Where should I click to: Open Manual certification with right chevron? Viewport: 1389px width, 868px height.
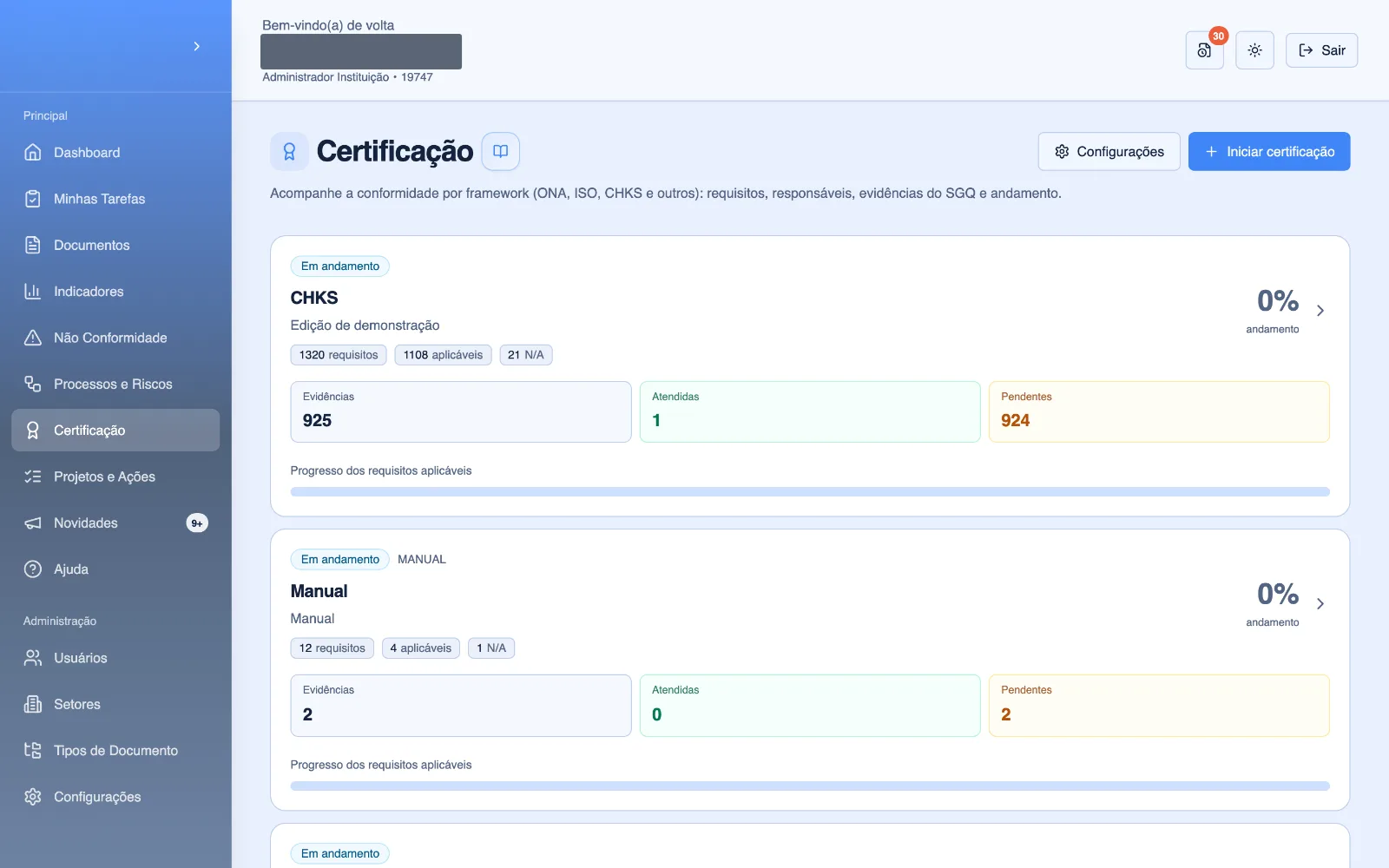(x=1320, y=604)
